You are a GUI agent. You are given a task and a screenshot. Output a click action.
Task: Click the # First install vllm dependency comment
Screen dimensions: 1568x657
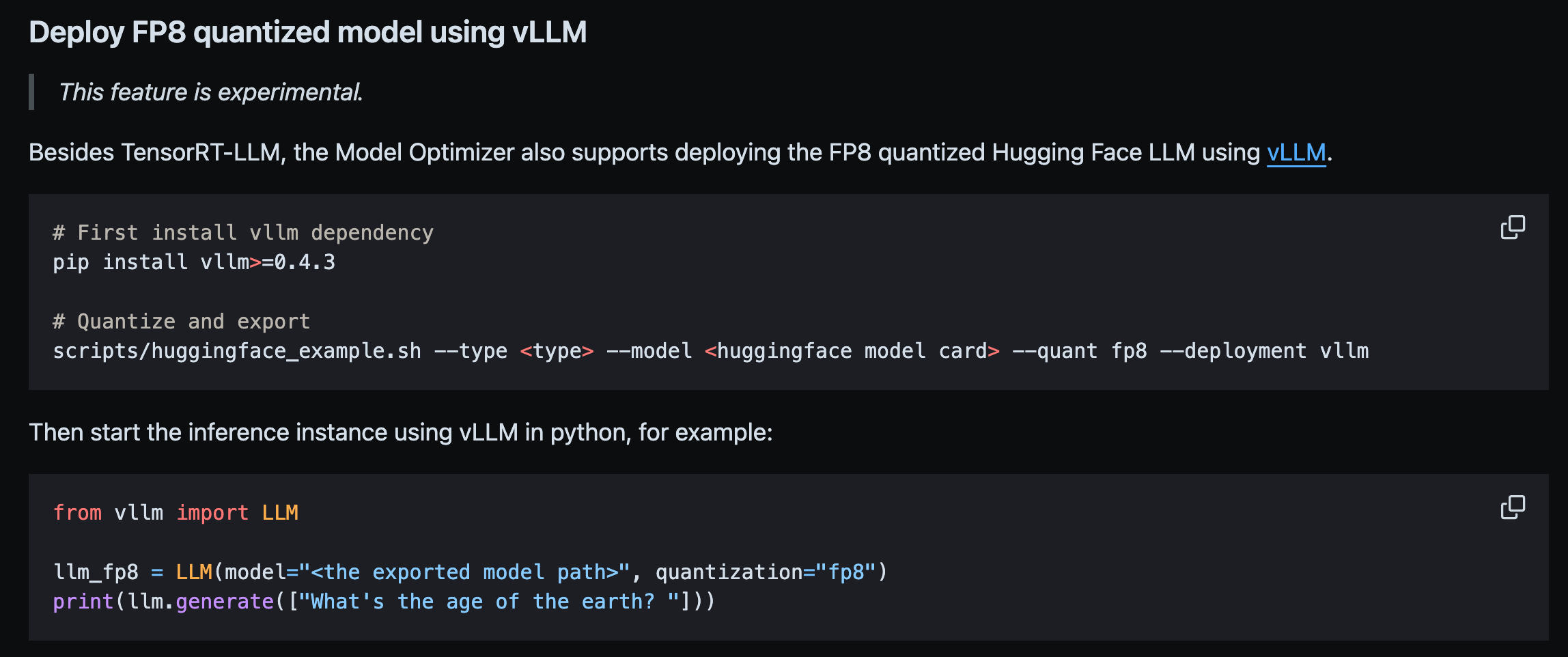(242, 232)
